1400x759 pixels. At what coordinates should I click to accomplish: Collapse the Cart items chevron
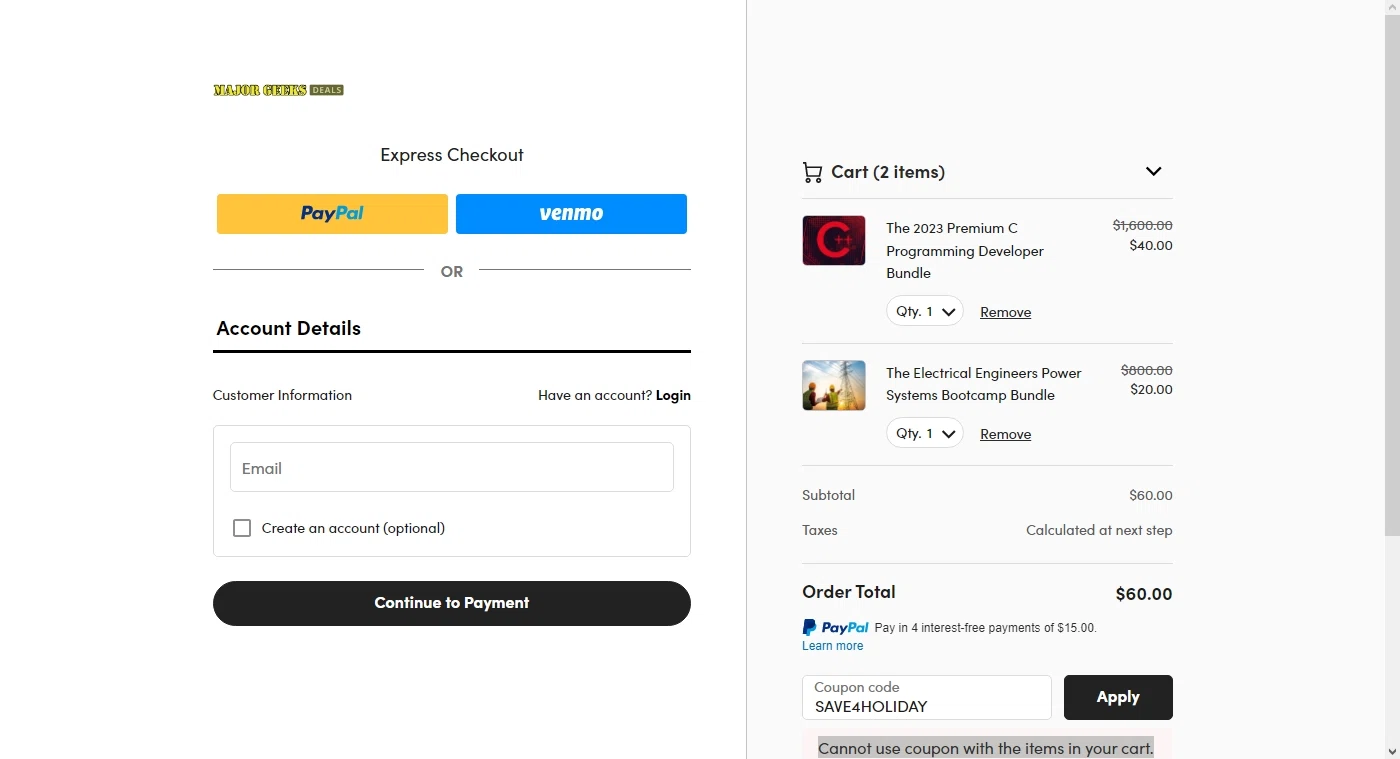[1153, 171]
